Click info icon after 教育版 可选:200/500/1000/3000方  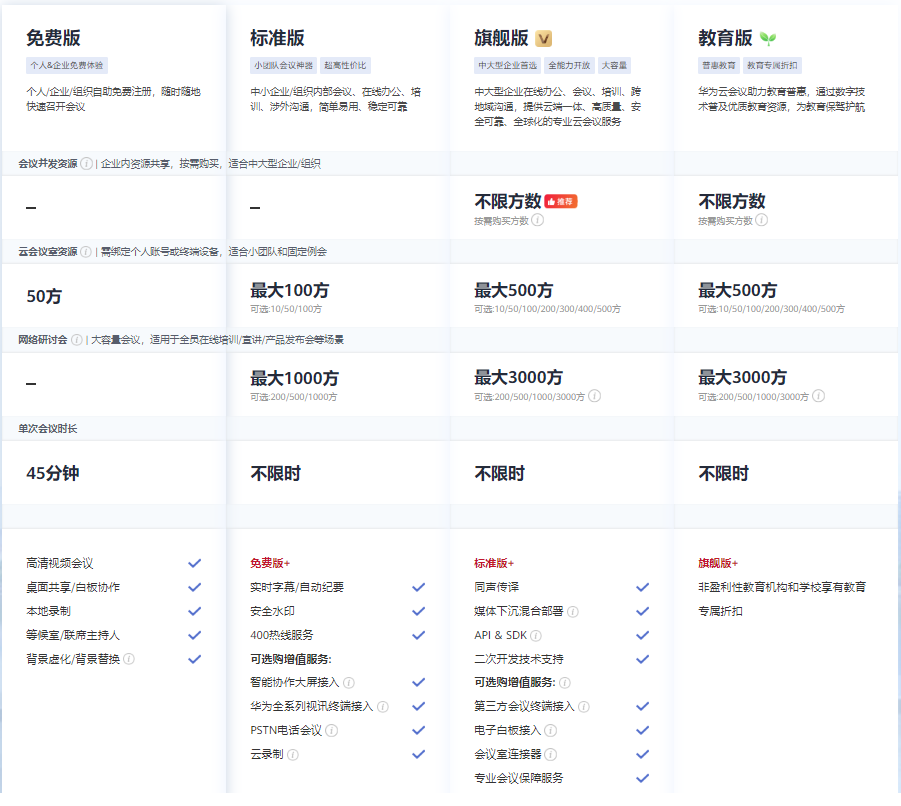(x=819, y=396)
